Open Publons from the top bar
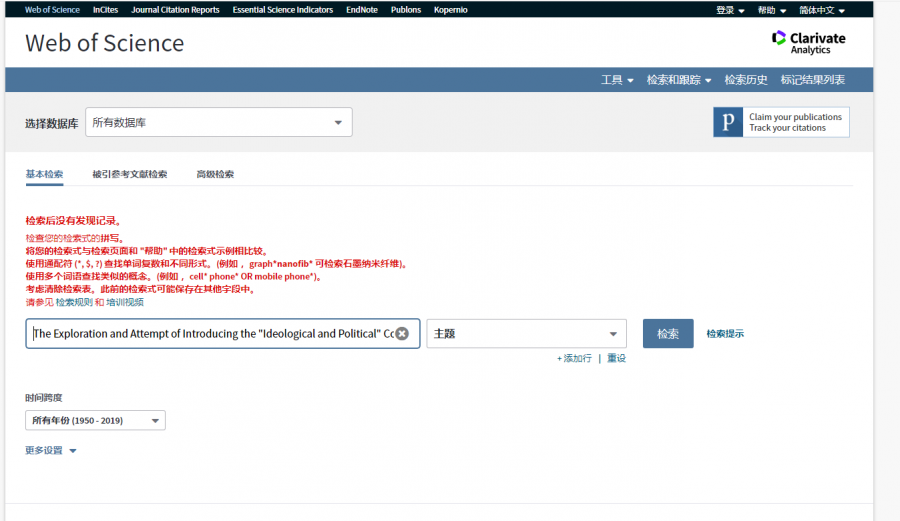The height and width of the screenshot is (521, 900). click(x=406, y=10)
